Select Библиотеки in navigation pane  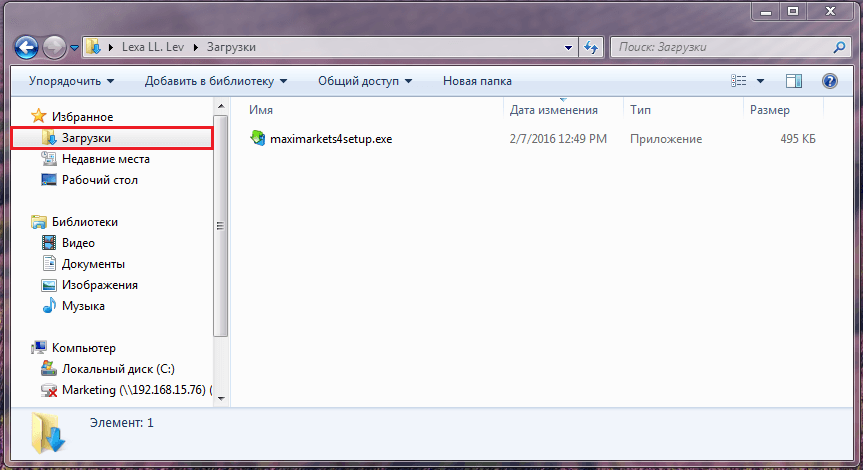85,222
